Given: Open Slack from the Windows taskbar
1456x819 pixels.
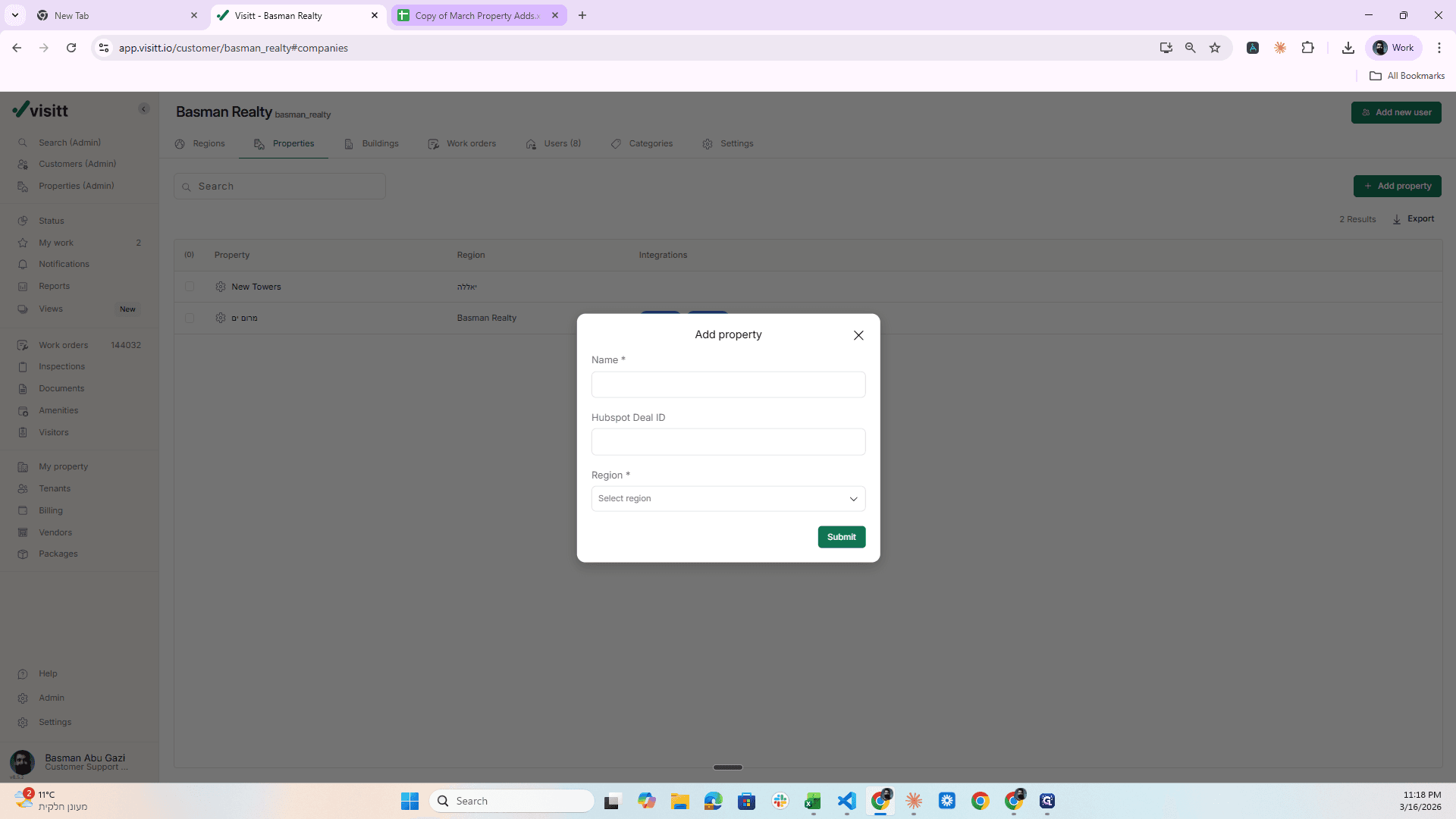Looking at the screenshot, I should coord(780,801).
